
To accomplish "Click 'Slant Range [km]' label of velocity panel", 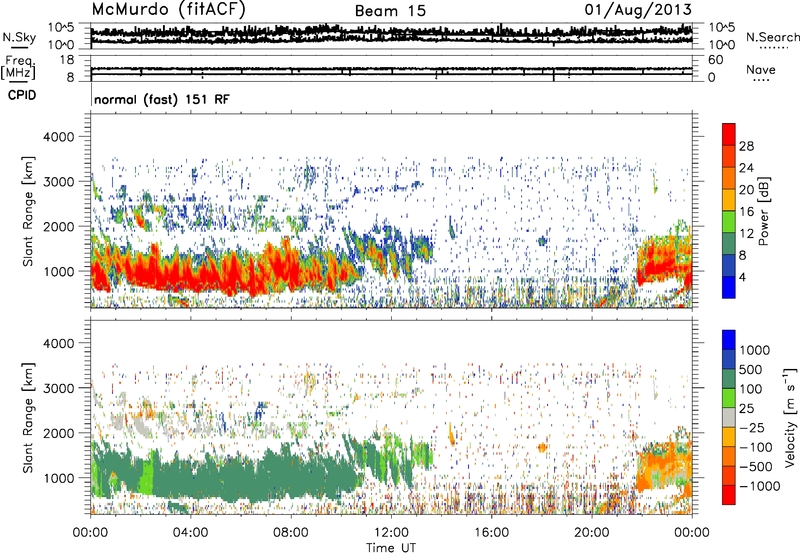I will 29,417.
